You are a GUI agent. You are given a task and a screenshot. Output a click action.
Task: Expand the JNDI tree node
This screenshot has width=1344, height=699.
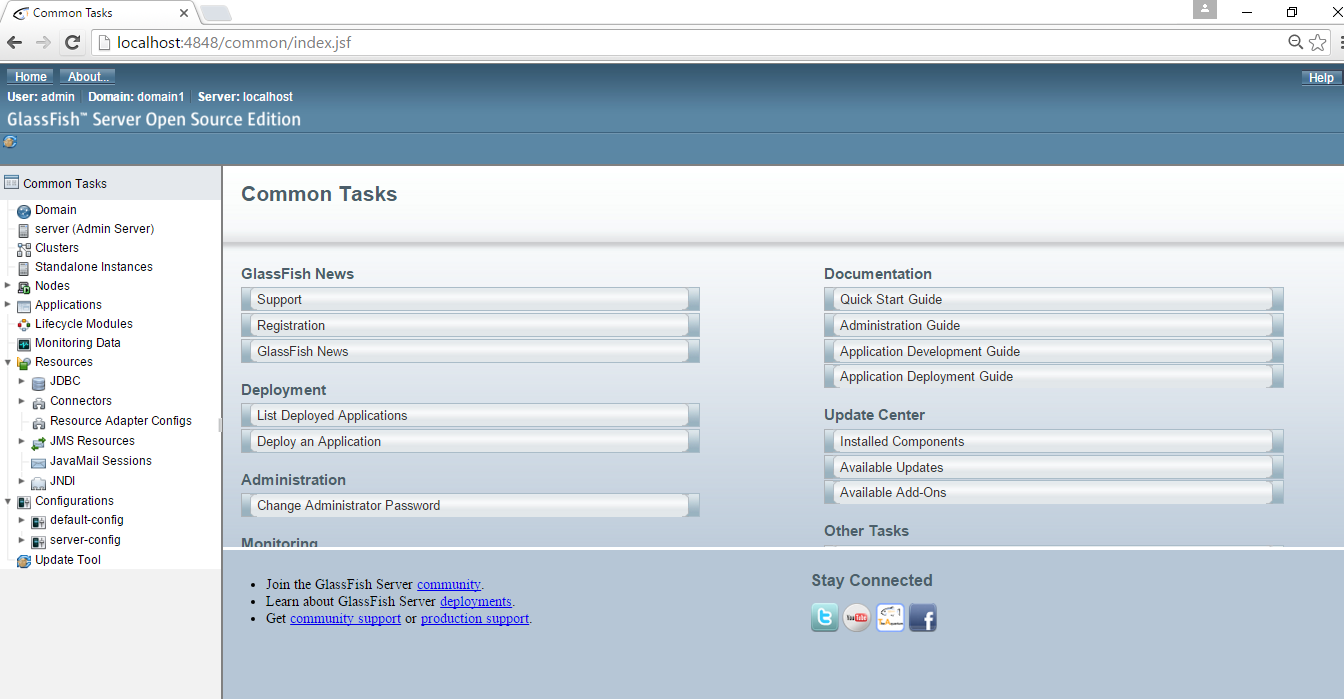click(x=22, y=481)
